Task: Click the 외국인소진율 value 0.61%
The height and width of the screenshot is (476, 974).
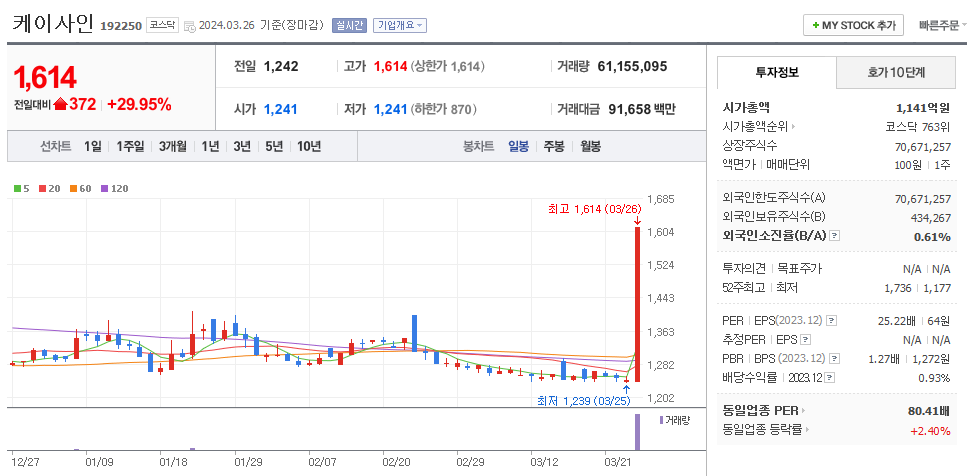Action: (x=932, y=237)
